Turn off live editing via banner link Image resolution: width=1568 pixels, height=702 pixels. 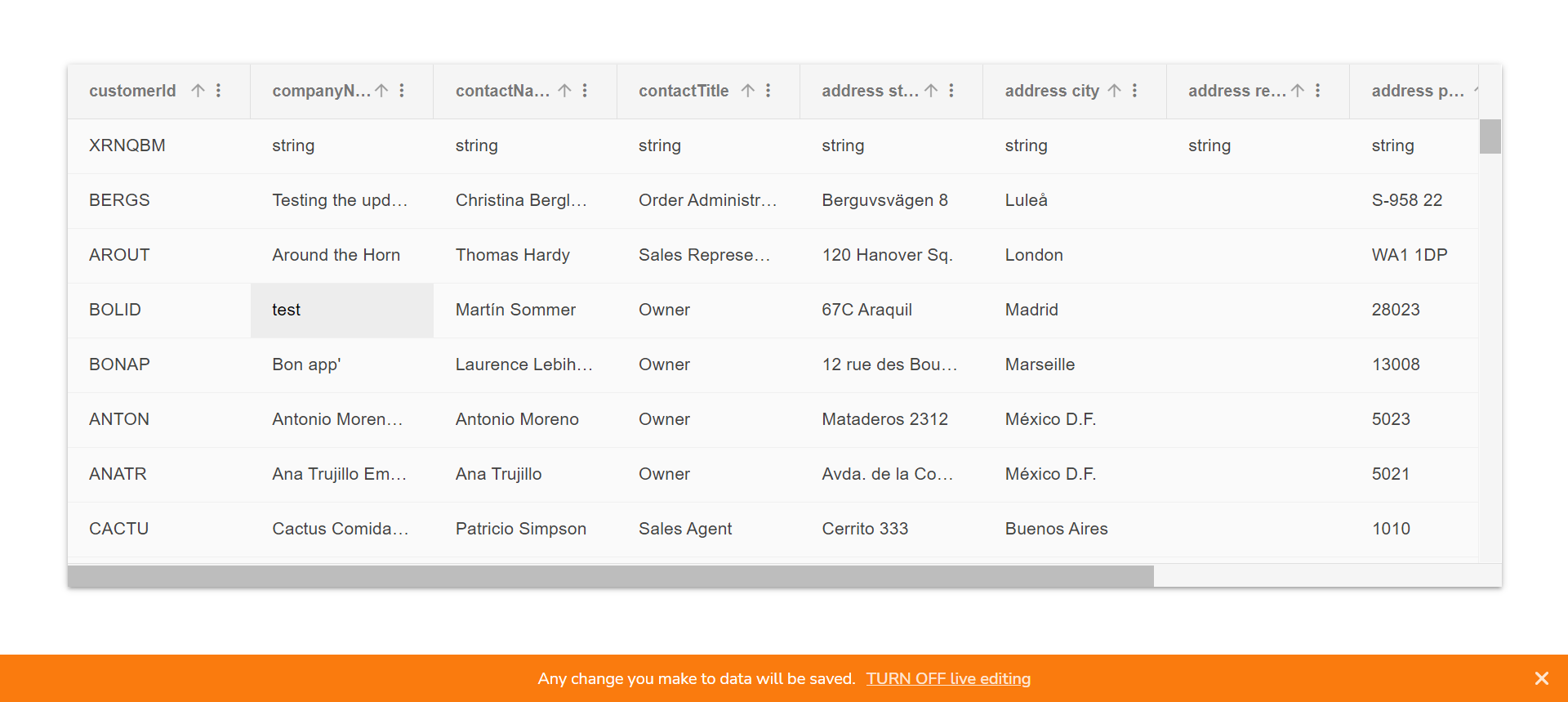tap(948, 679)
